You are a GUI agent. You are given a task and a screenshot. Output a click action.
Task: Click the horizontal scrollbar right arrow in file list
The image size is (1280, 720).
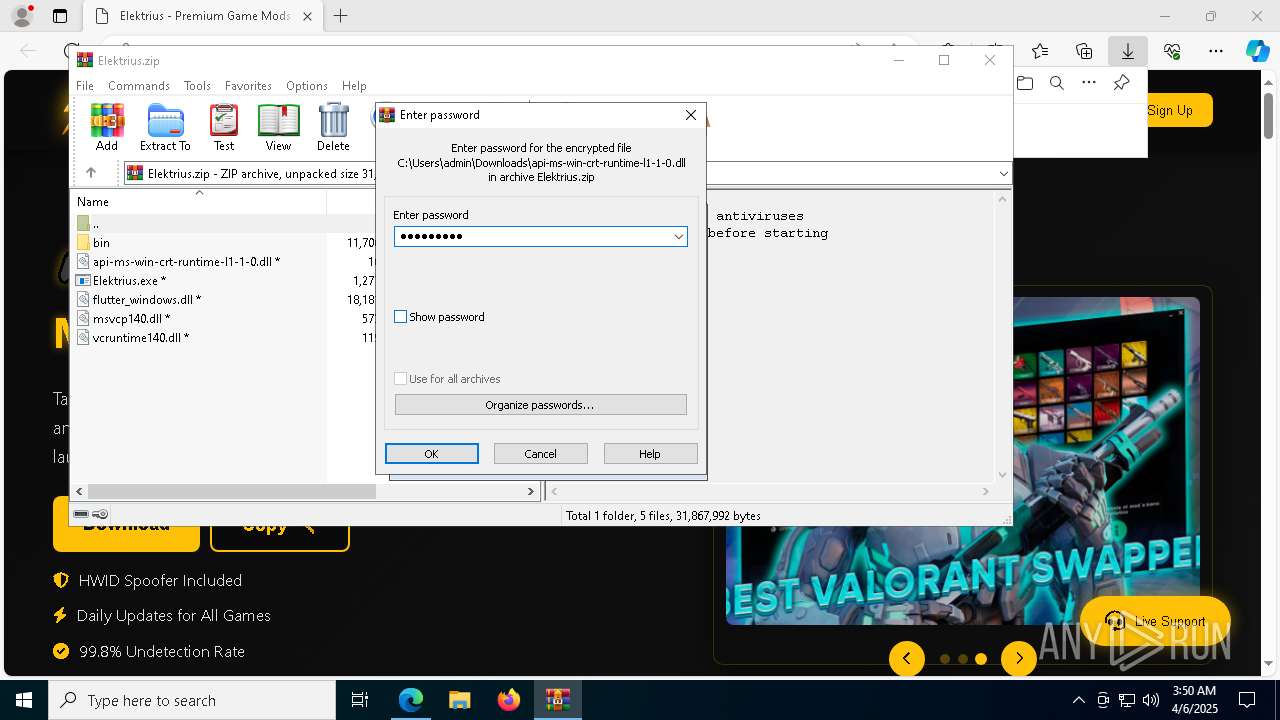pos(531,491)
